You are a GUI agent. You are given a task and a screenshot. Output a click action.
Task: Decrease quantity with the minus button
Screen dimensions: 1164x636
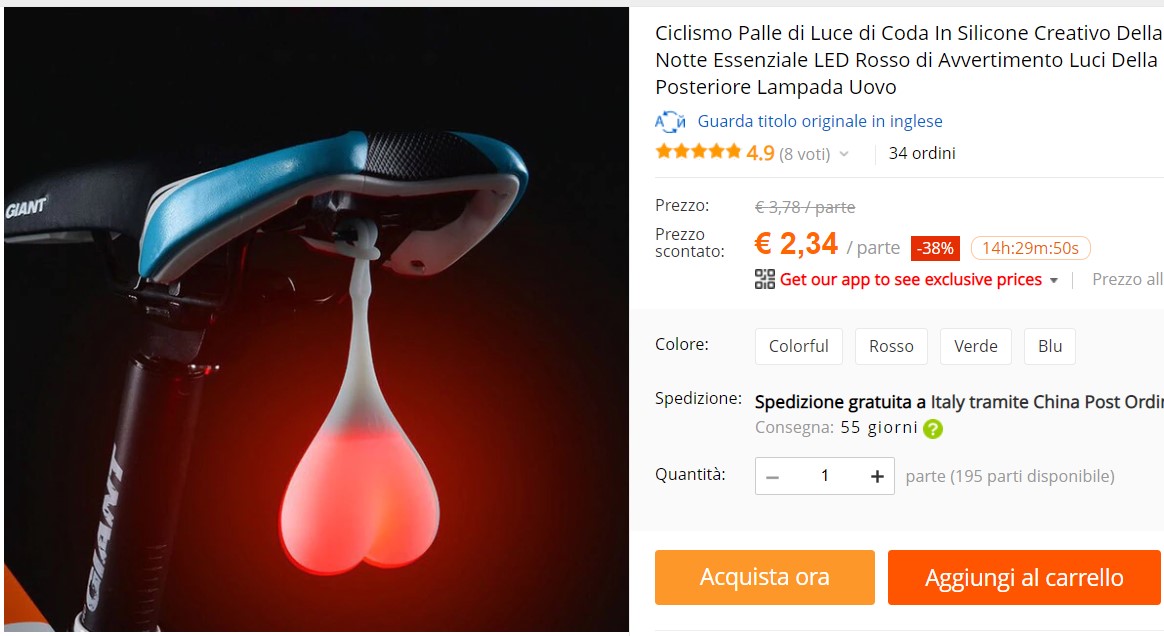tap(772, 476)
